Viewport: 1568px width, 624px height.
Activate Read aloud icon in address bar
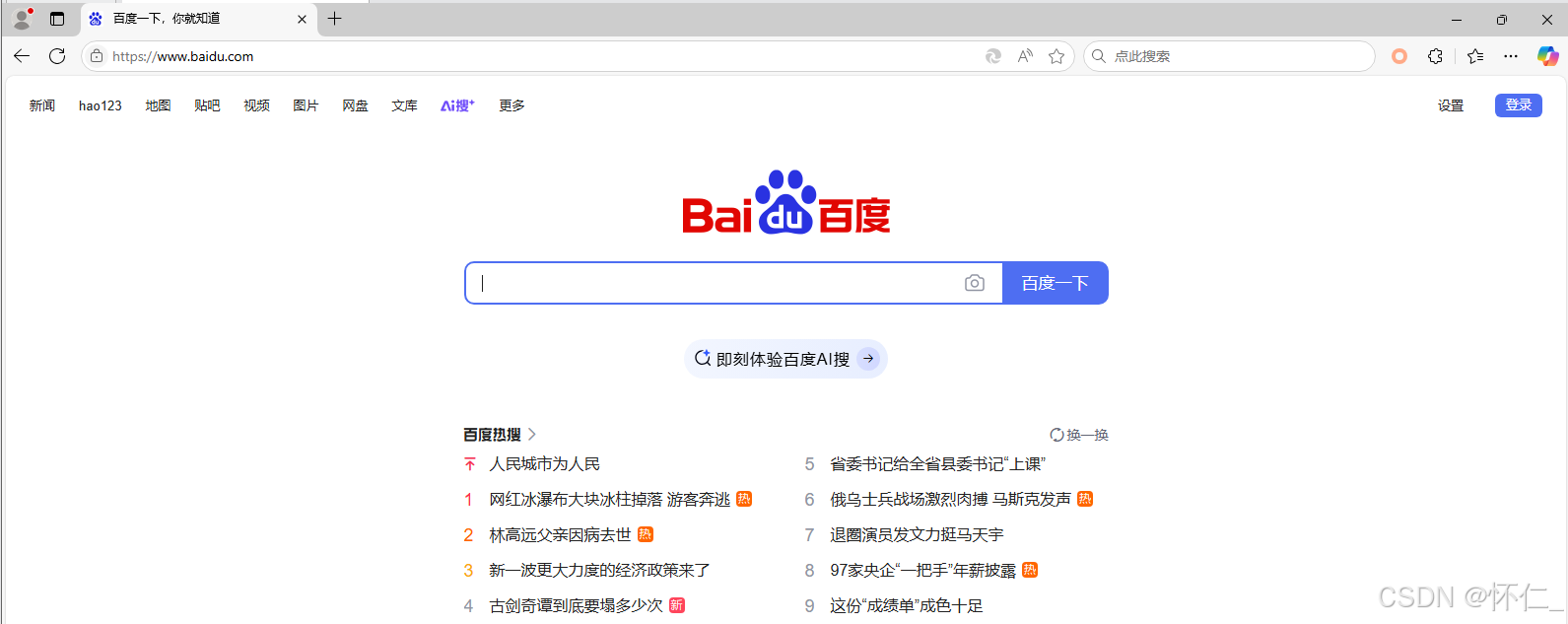tap(1025, 56)
